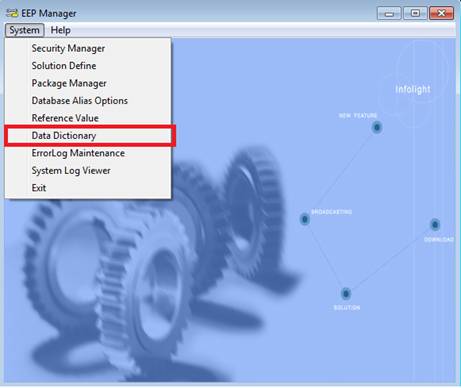The image size is (461, 388).
Task: Click the BROADCASTING node dot
Action: point(304,219)
